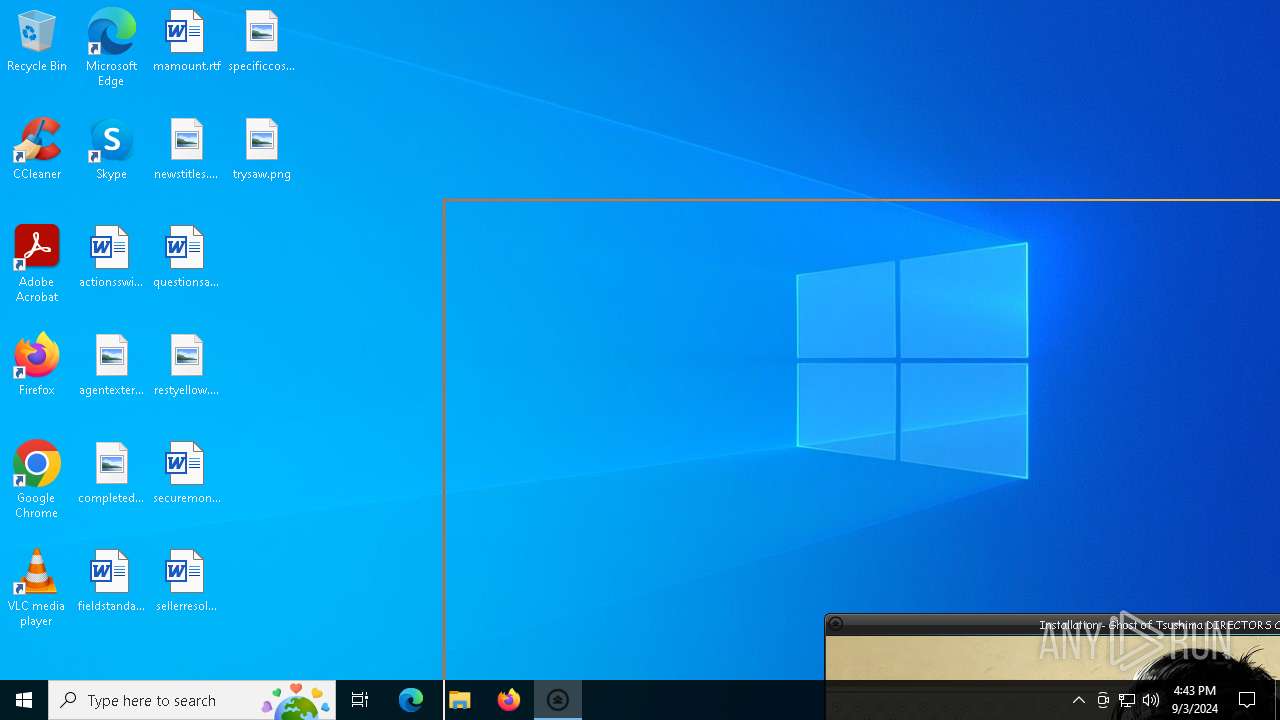Select the specificcos... image file

(261, 41)
